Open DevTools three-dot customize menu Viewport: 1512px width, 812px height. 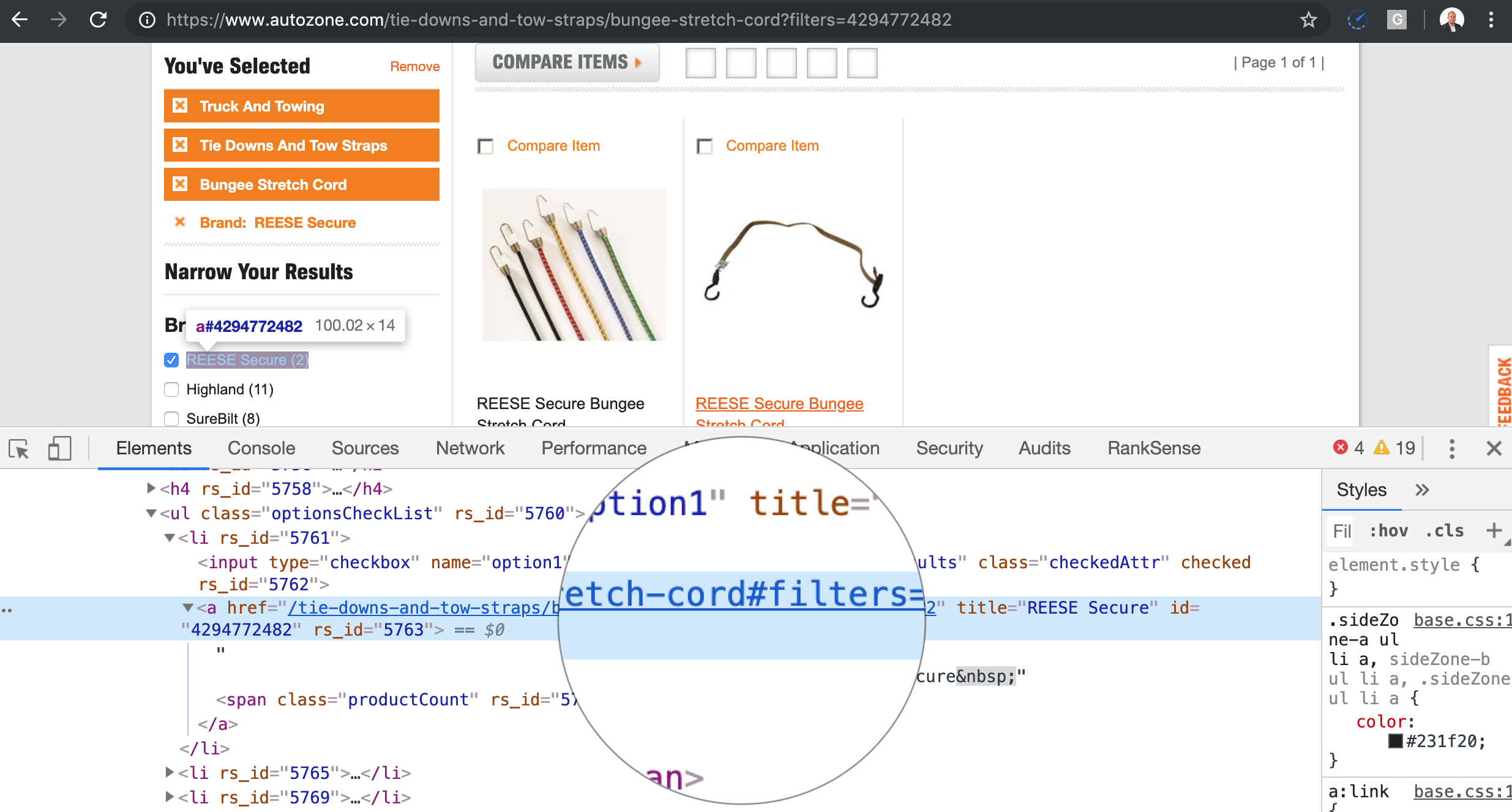[1451, 449]
